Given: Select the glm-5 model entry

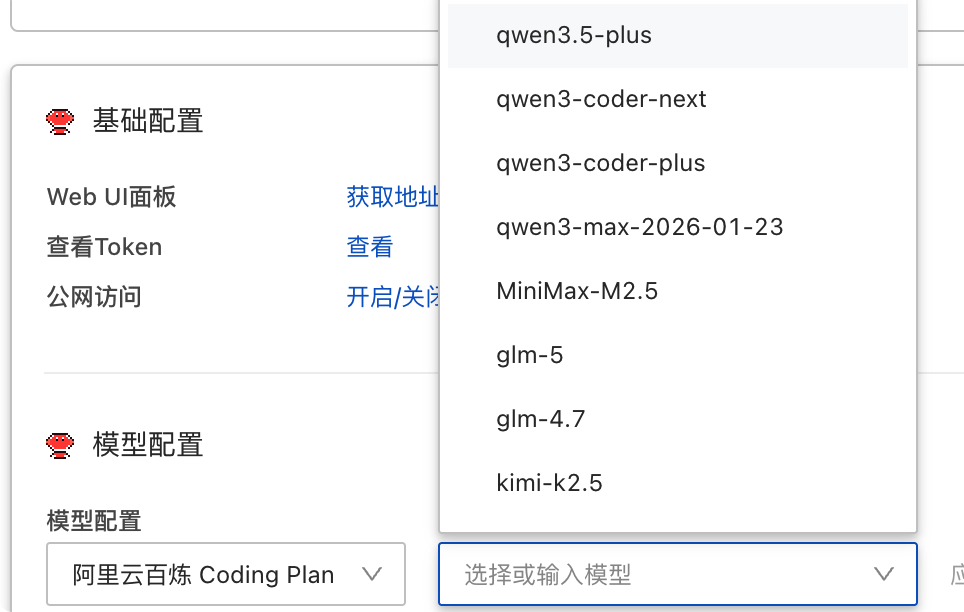Looking at the screenshot, I should (530, 355).
